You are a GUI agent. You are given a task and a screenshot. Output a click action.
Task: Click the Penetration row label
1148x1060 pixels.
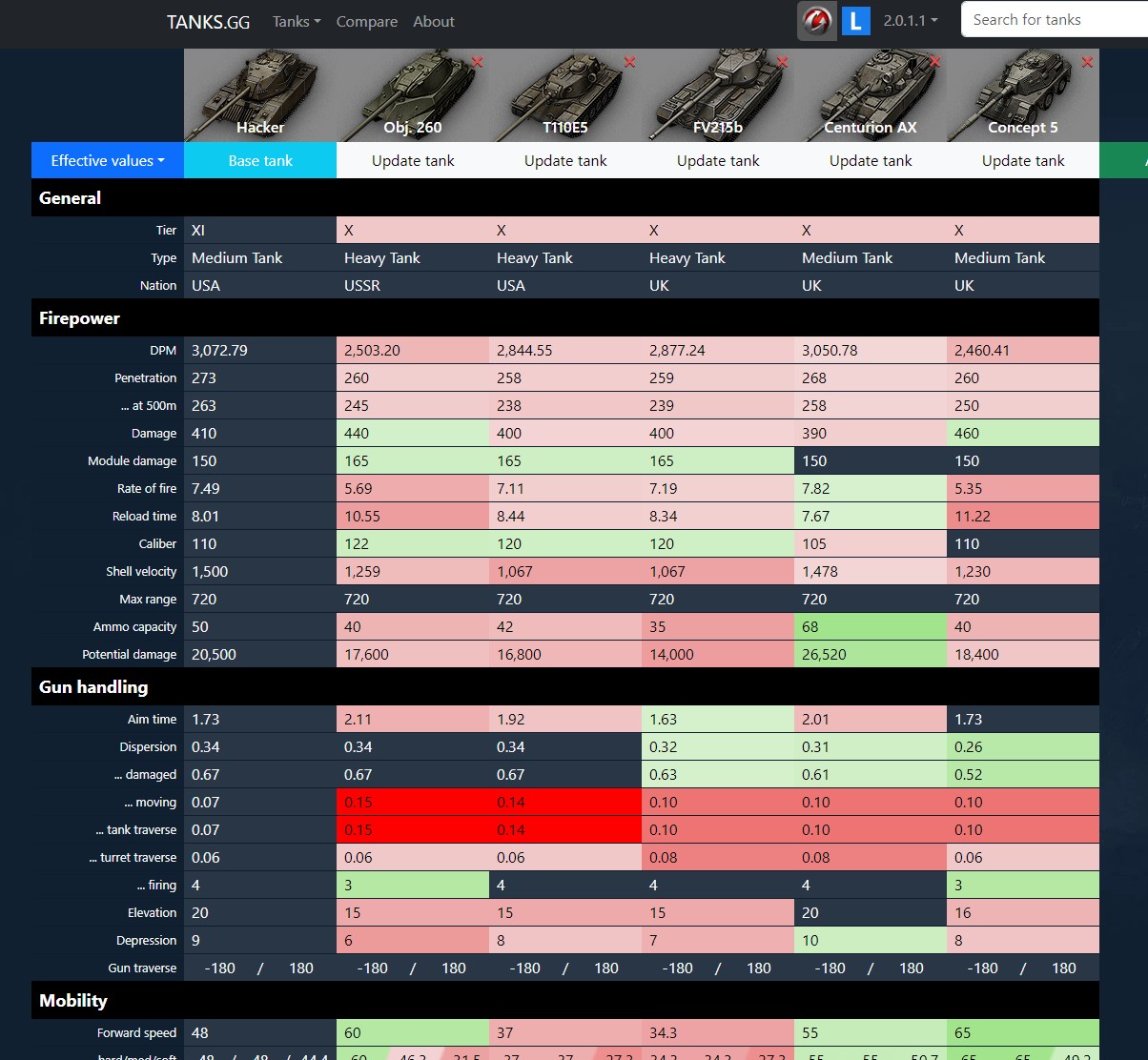145,377
